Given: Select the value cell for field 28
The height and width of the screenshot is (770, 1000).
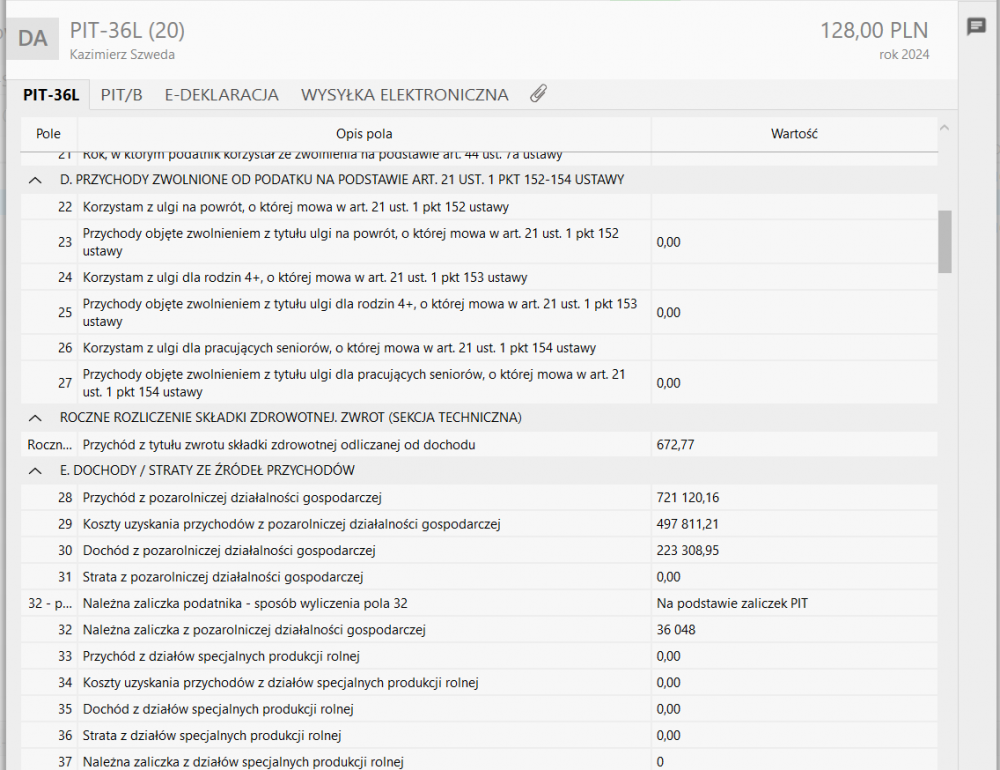Looking at the screenshot, I should click(795, 497).
